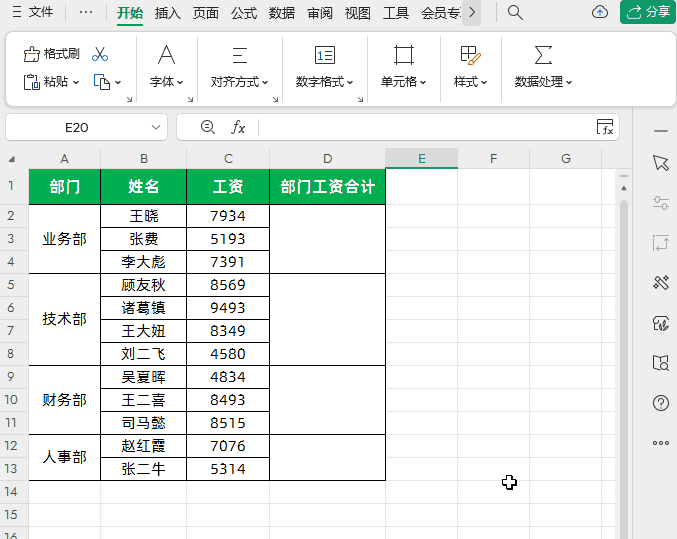Viewport: 677px width, 539px height.
Task: Select column G header
Action: pos(566,159)
